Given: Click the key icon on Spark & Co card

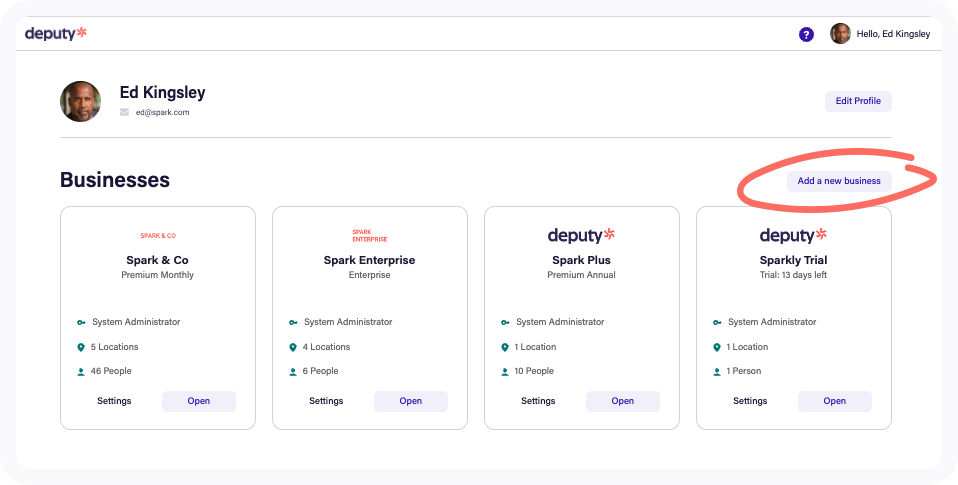Looking at the screenshot, I should tap(81, 323).
